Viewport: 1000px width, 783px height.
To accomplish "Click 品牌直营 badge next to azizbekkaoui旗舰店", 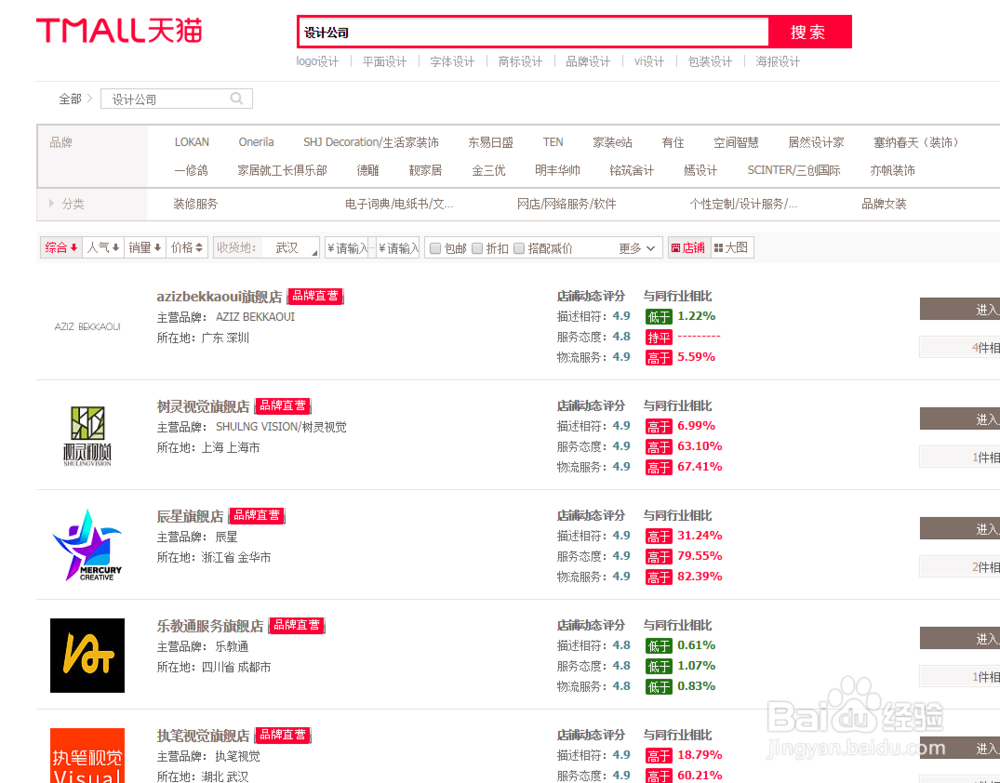I will click(x=316, y=296).
